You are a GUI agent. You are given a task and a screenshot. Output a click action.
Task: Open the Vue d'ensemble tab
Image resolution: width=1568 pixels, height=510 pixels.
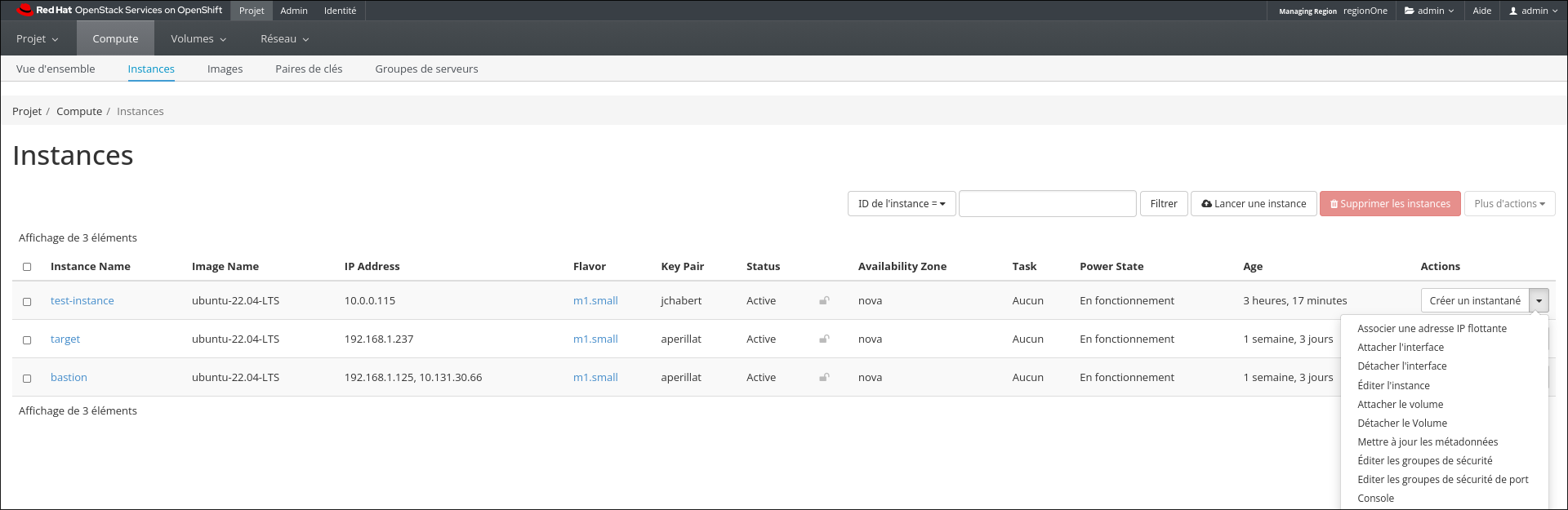pos(56,69)
